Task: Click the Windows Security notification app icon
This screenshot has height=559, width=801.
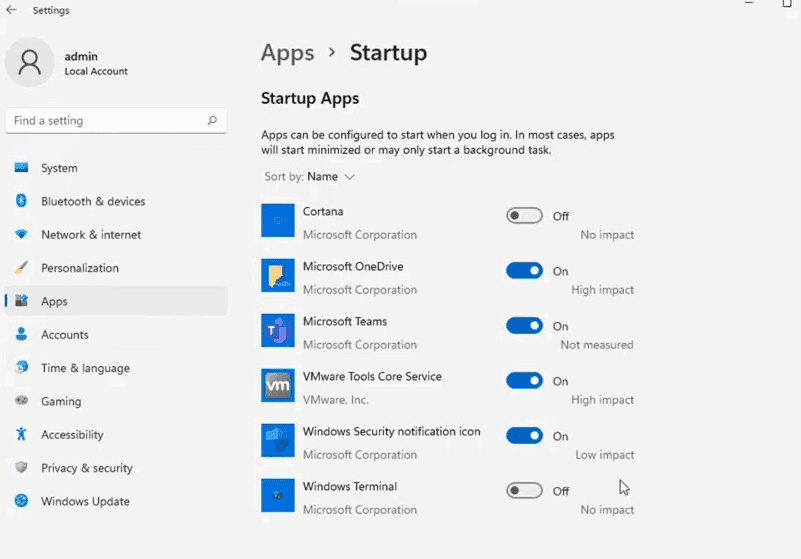Action: tap(278, 440)
